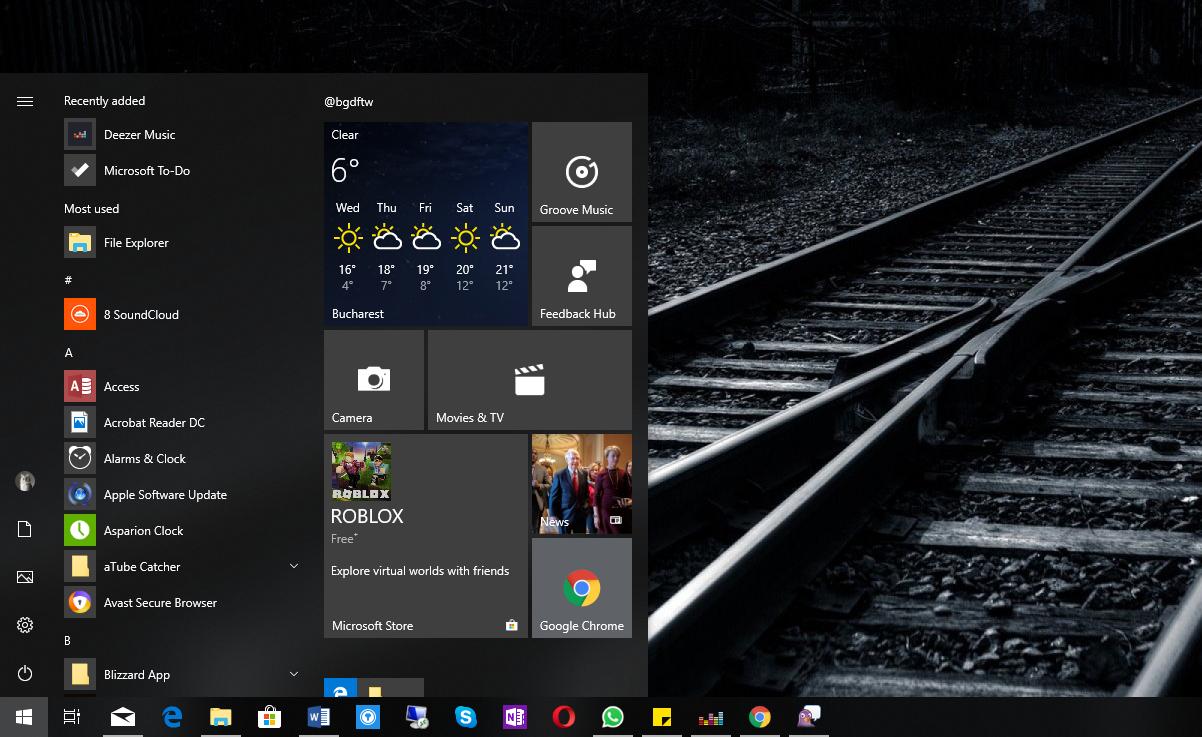Launch Word from the taskbar
1202x737 pixels.
(319, 717)
